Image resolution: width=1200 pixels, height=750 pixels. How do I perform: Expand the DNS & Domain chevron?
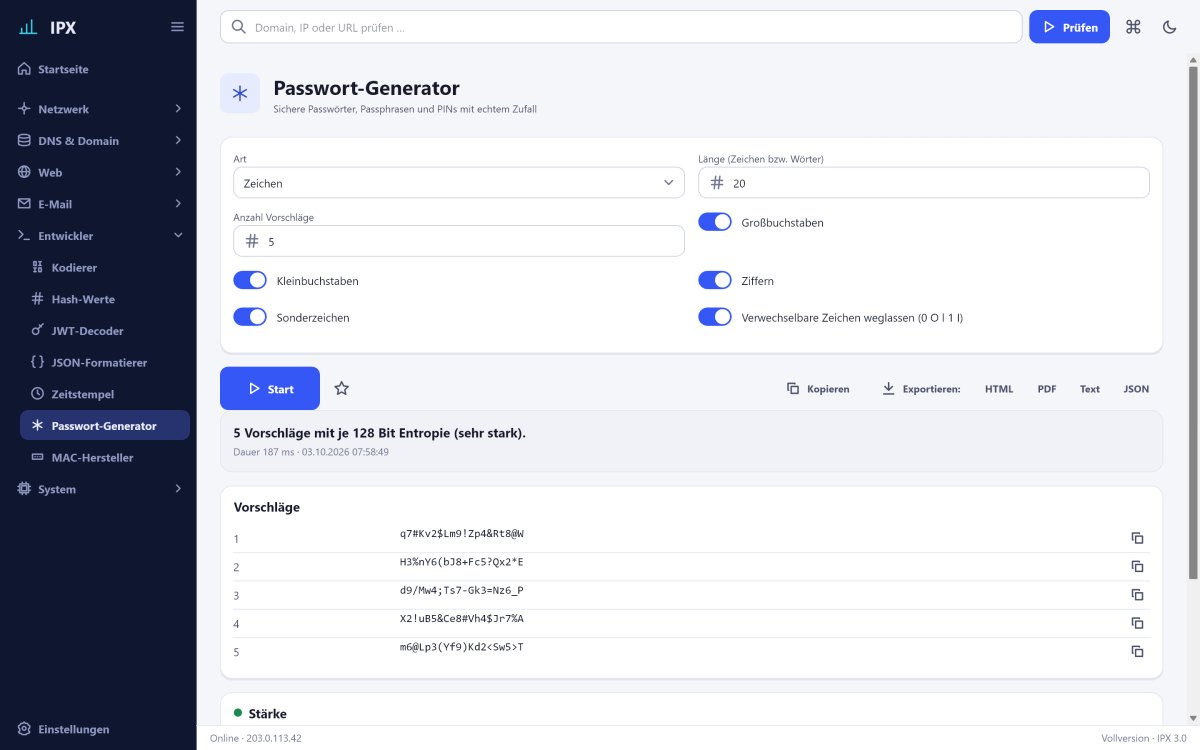click(178, 140)
